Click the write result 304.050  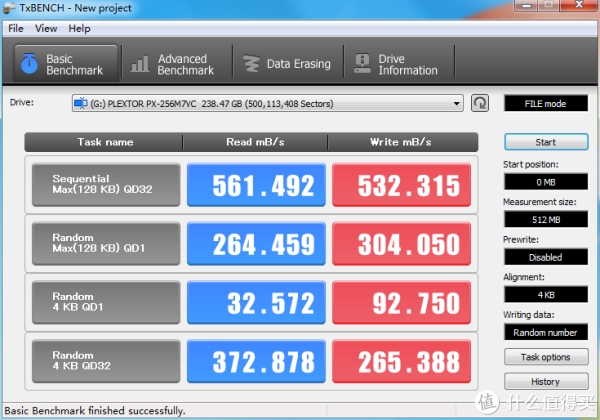pyautogui.click(x=402, y=244)
